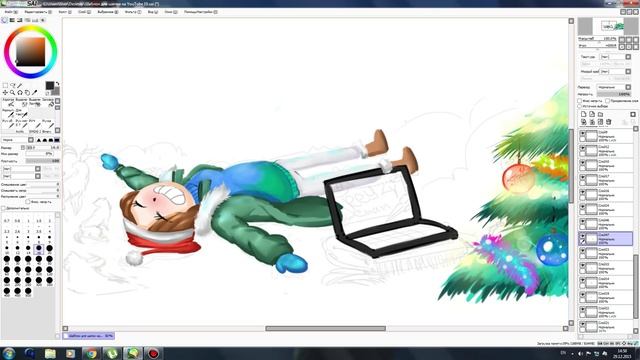Open Windows Explorer from taskbar

[50, 353]
